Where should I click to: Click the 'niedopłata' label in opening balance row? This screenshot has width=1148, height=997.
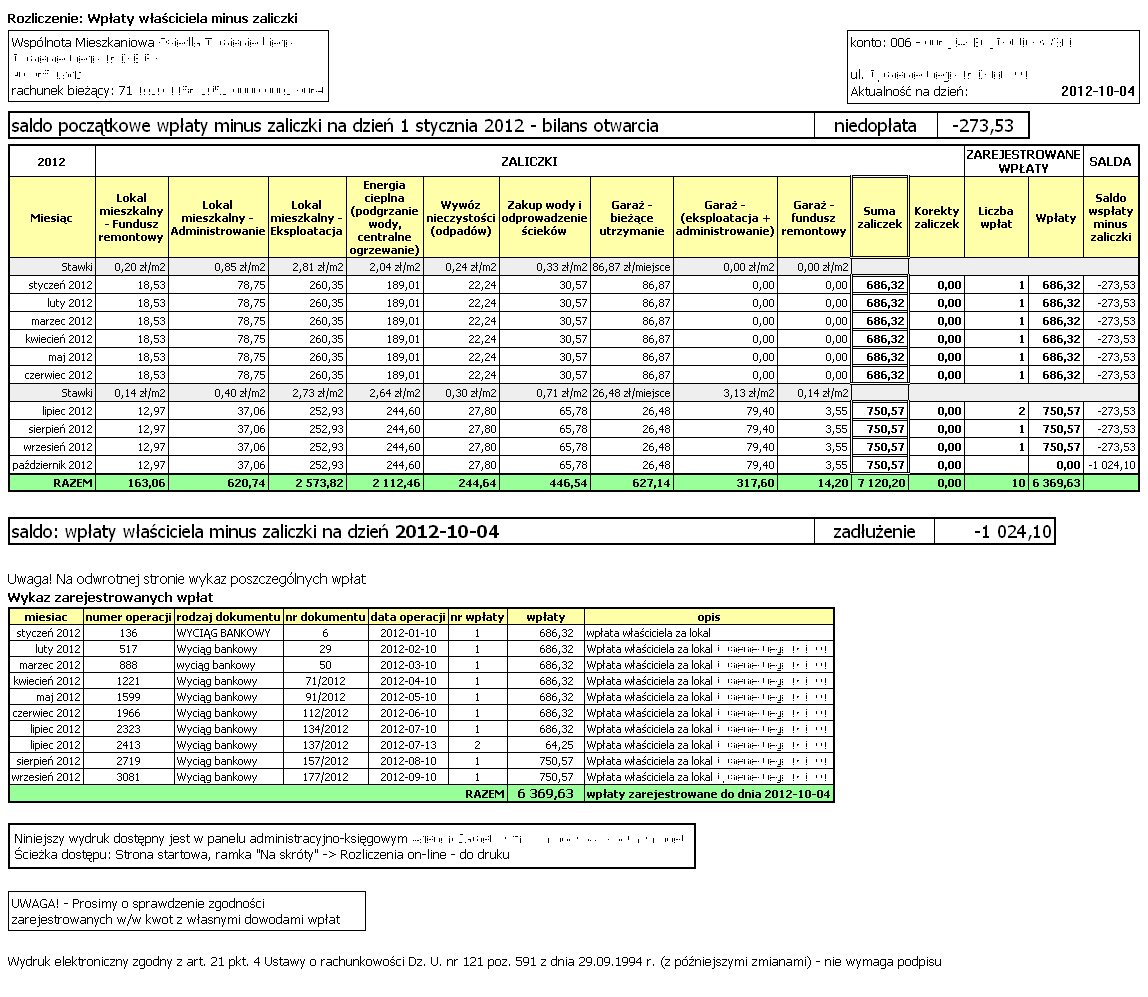875,126
